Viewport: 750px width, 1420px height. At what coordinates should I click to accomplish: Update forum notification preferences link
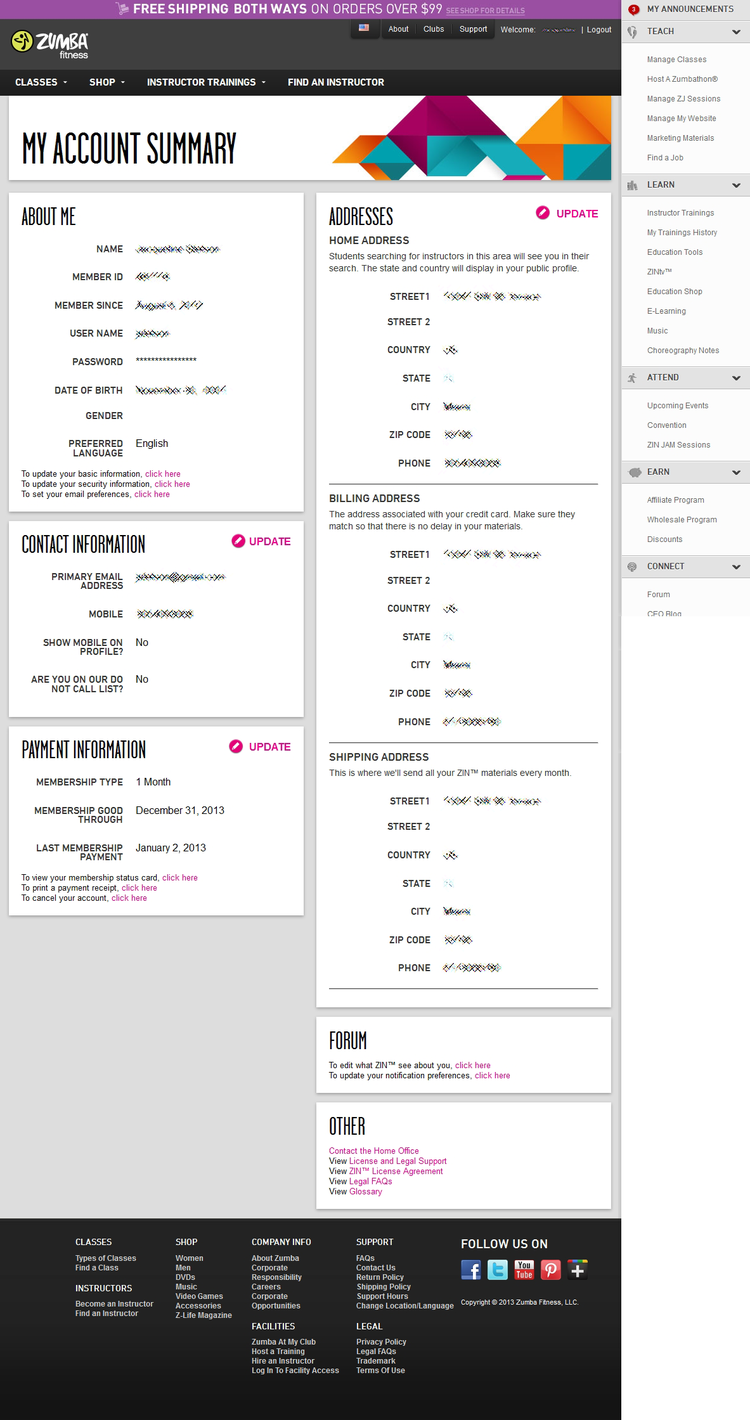click(492, 1076)
